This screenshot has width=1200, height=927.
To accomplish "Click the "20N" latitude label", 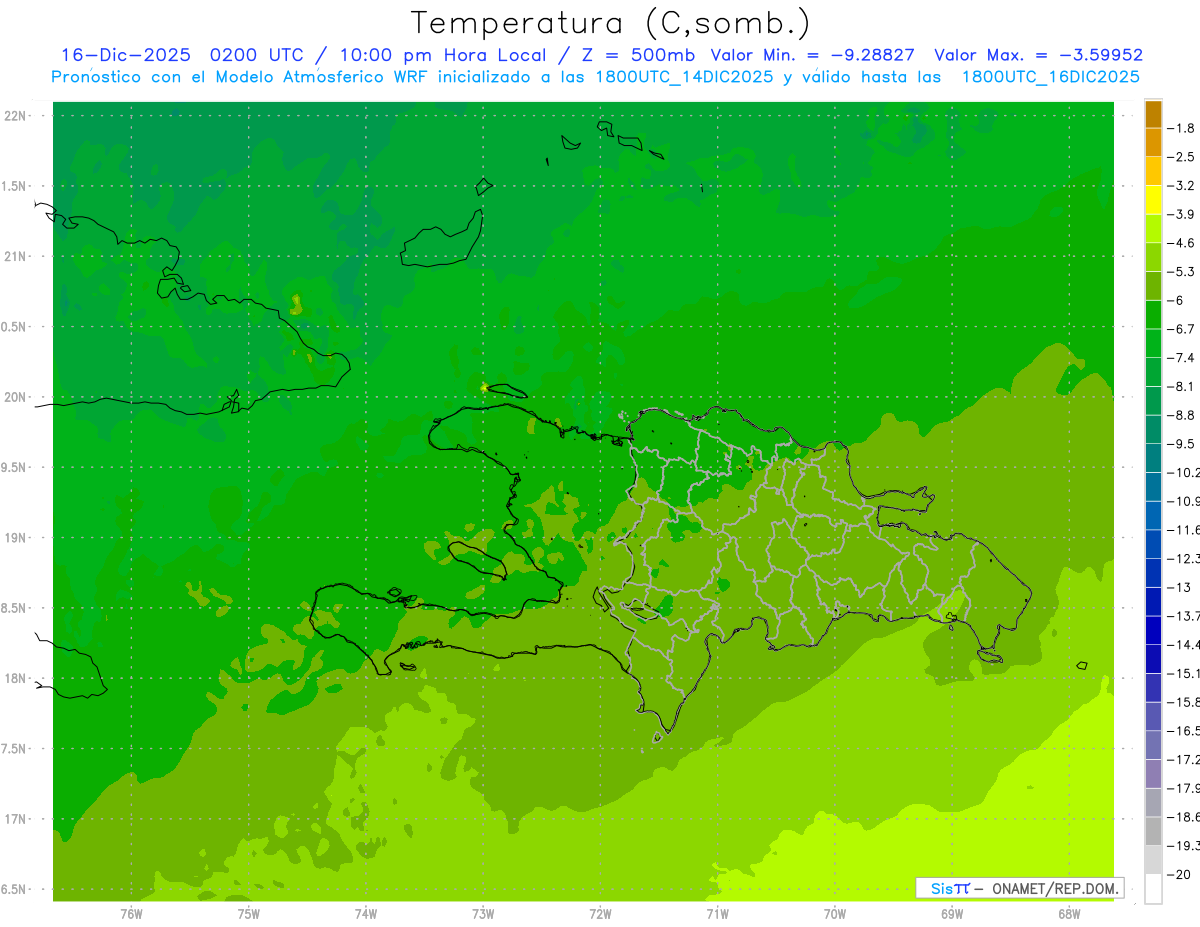I will (x=15, y=398).
